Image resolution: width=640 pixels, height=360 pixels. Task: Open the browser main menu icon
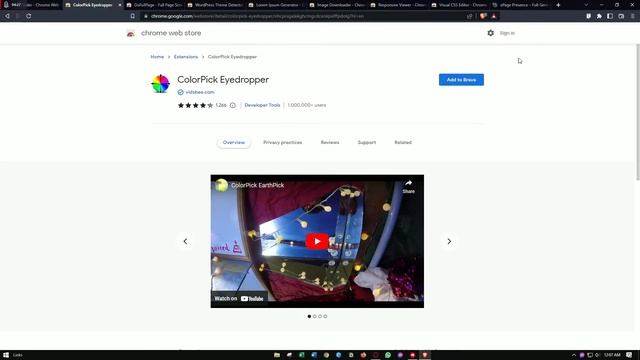tap(633, 16)
